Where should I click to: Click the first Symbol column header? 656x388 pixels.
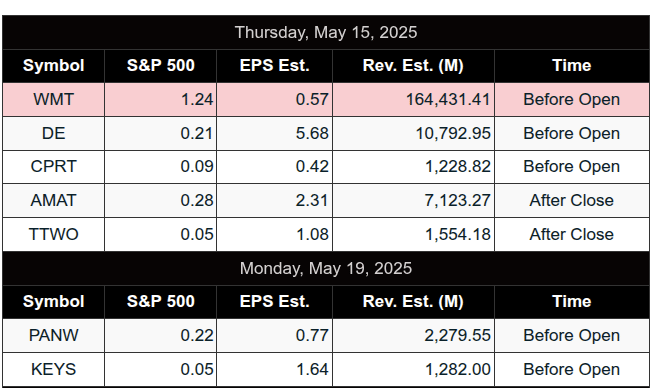[x=54, y=66]
